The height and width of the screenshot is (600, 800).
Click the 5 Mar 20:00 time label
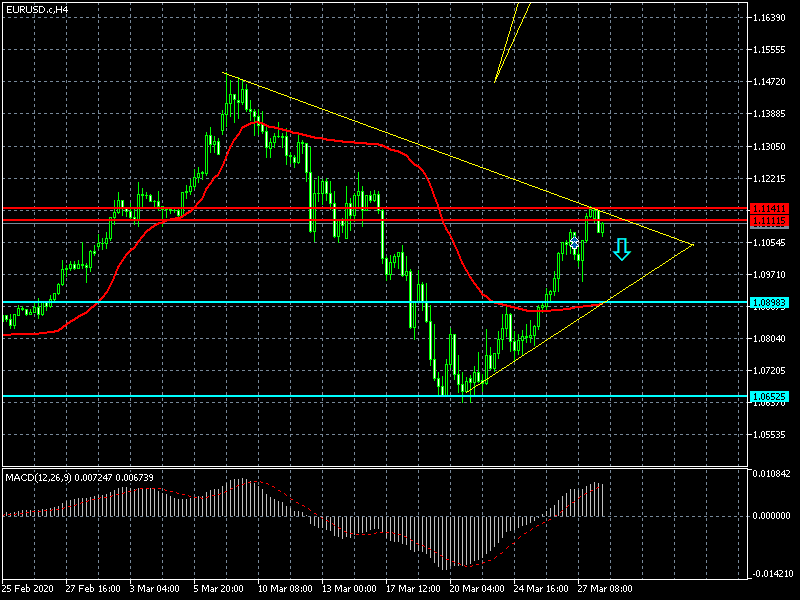point(218,588)
